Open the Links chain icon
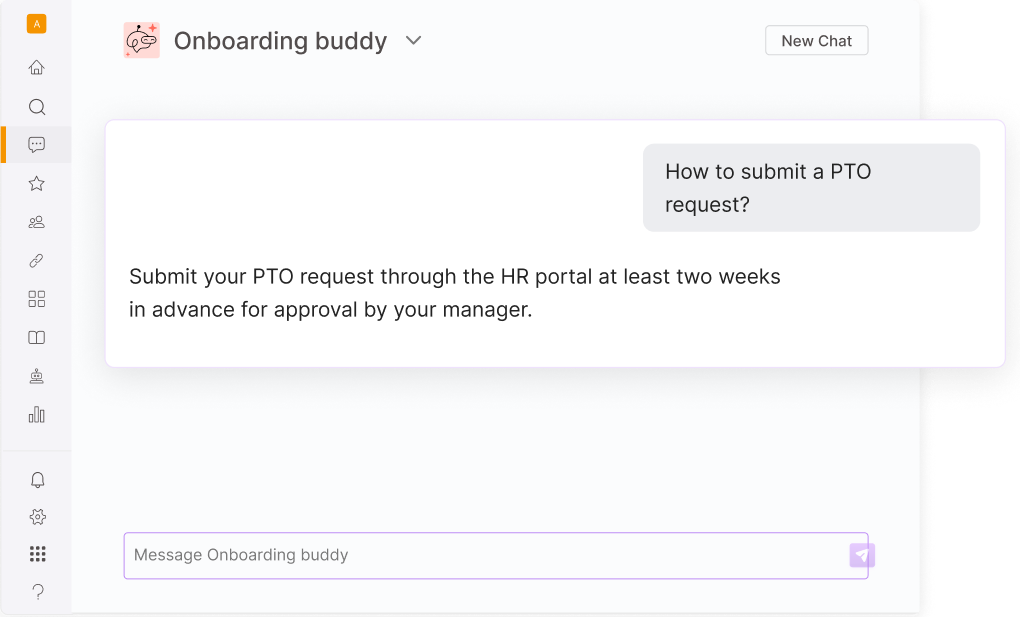This screenshot has width=1020, height=617. tap(36, 261)
